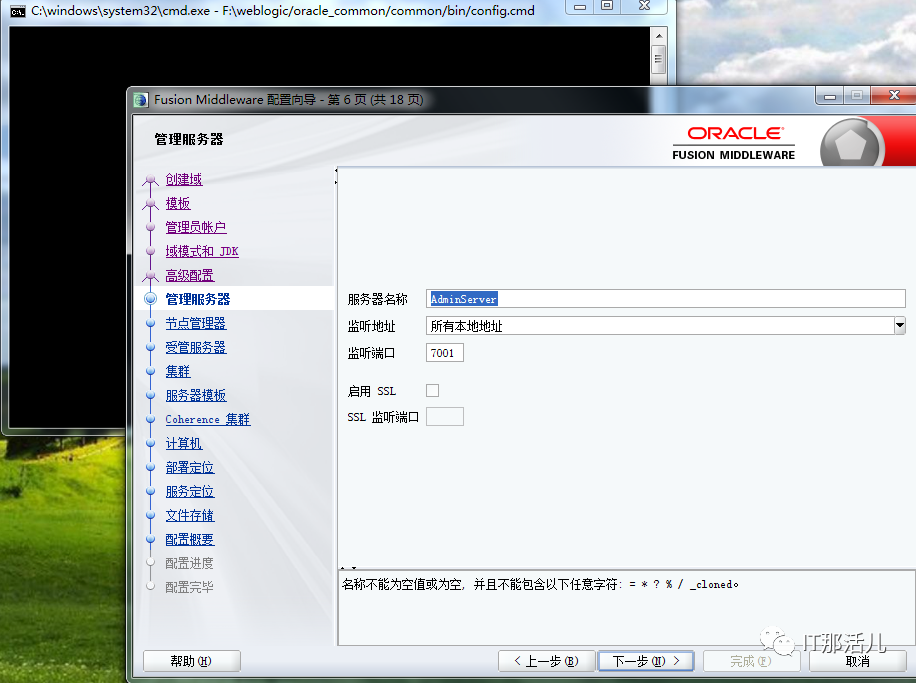Click the cmd window scrollbar thumb
Viewport: 916px width, 683px height.
click(658, 58)
